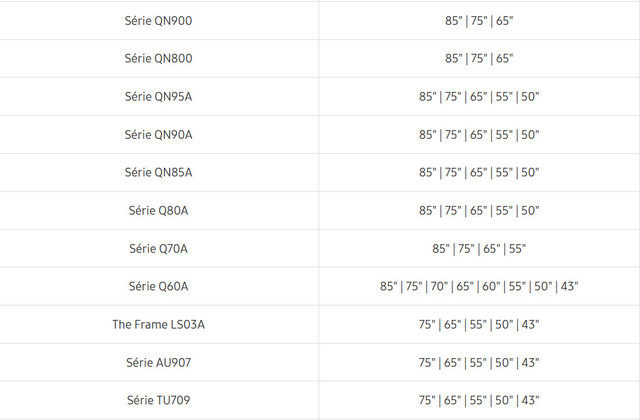Select the Série AU907 cell
Screen dimensions: 640x420
(x=159, y=362)
